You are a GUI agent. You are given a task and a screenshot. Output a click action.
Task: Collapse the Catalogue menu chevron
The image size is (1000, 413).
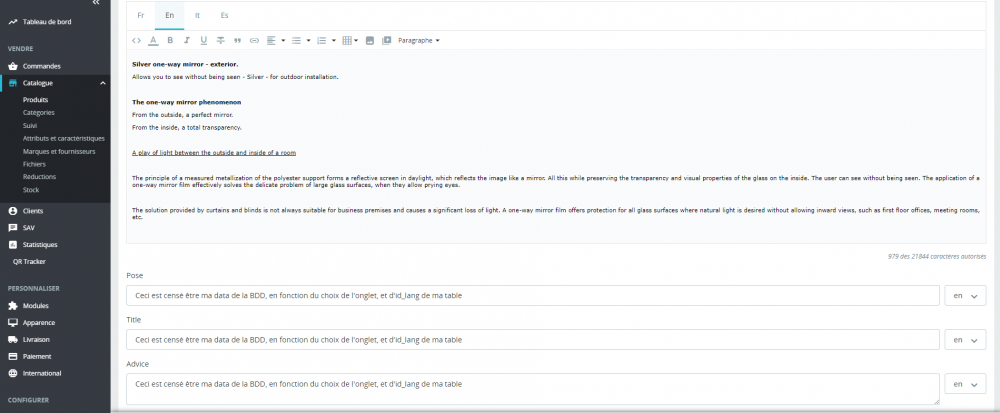tap(103, 83)
